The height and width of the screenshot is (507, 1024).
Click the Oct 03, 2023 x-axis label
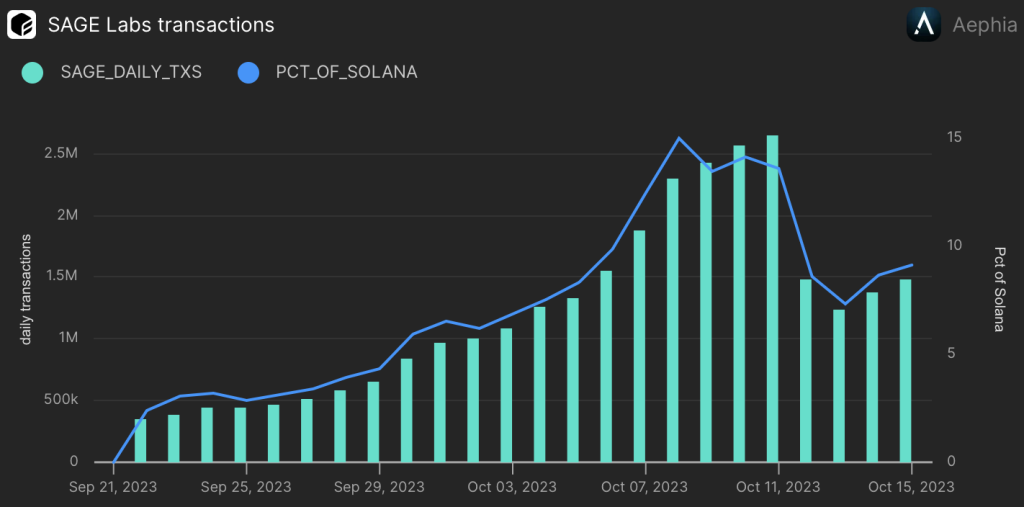point(511,486)
